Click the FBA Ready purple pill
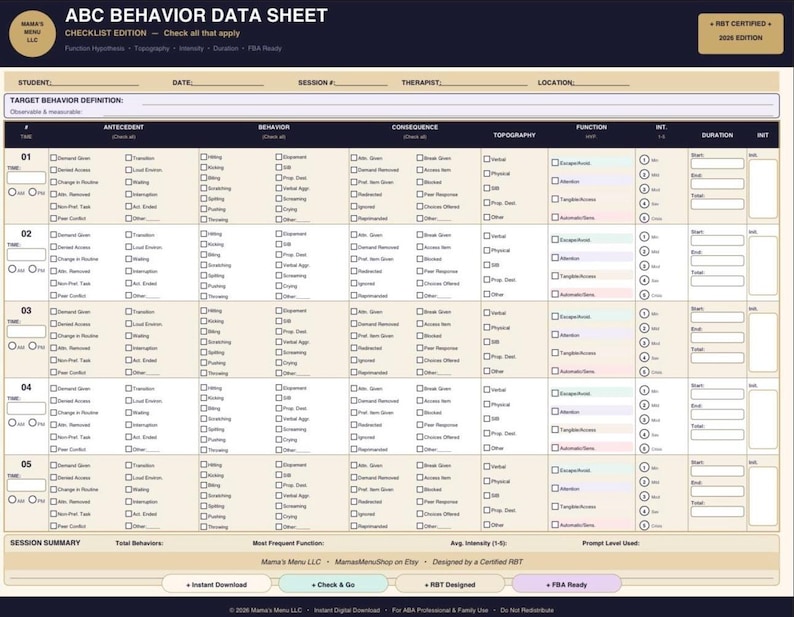794x617 pixels. point(567,584)
